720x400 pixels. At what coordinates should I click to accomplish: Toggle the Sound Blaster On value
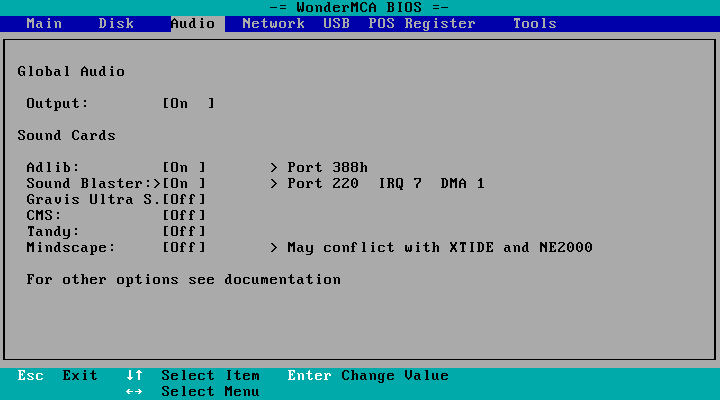[184, 183]
